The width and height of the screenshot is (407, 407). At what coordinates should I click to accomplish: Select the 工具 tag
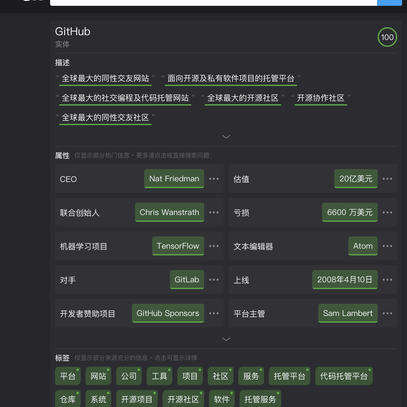click(159, 376)
